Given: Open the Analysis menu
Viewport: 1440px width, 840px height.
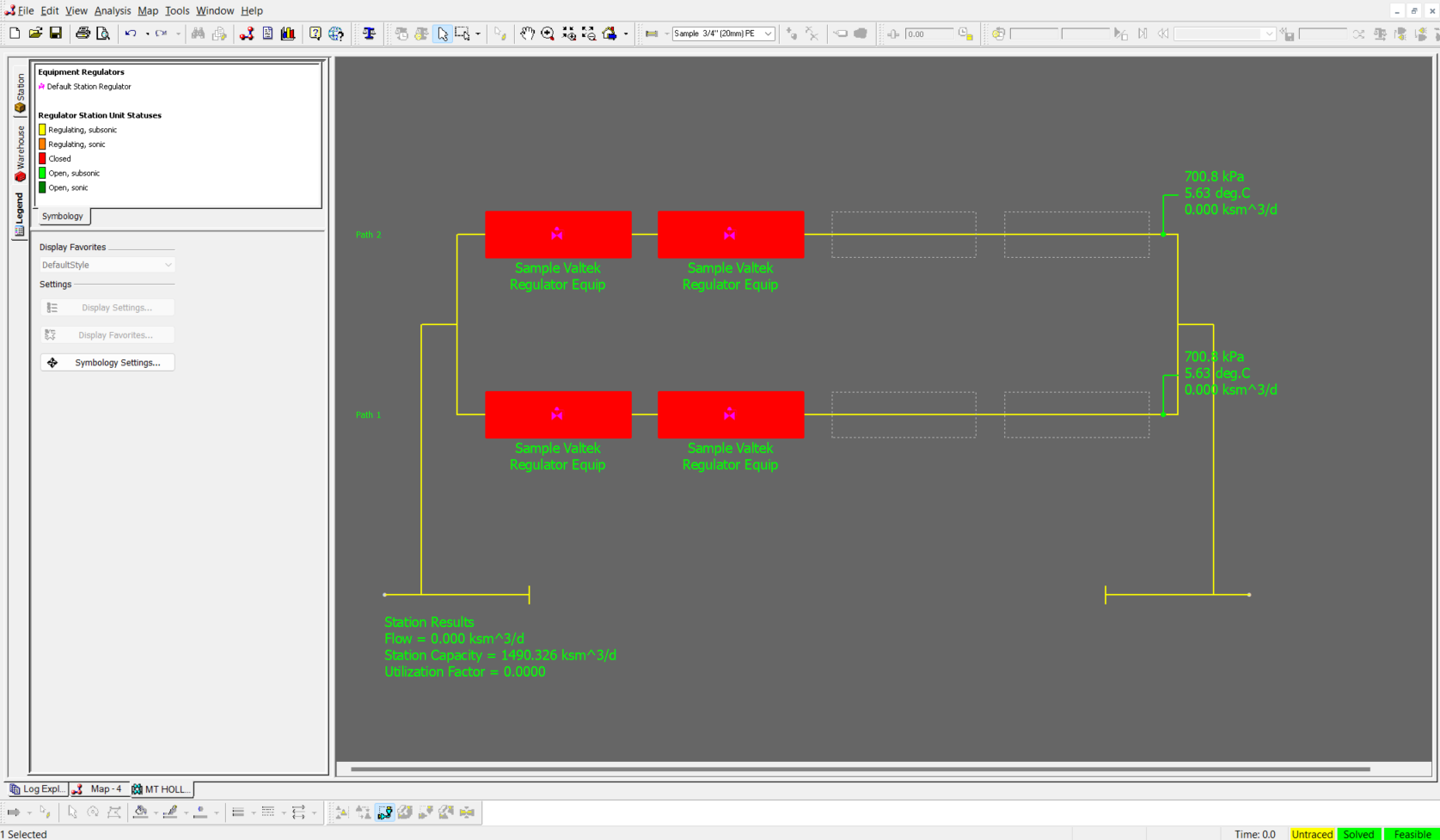Looking at the screenshot, I should [113, 10].
